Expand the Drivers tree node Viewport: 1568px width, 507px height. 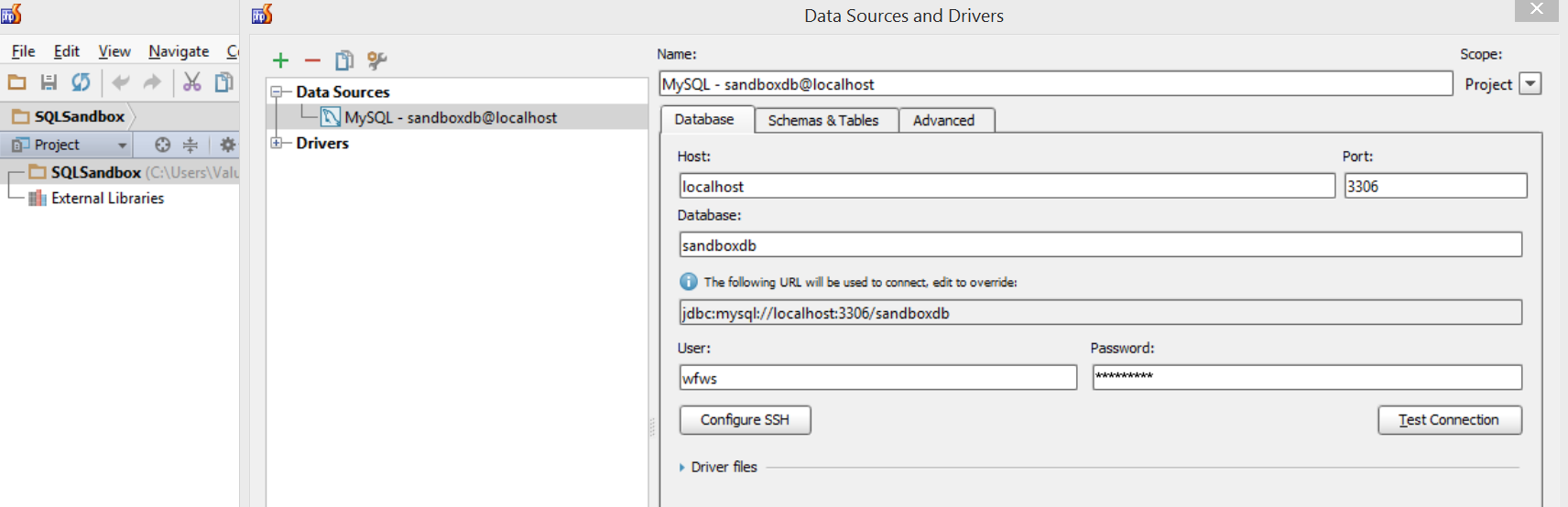tap(276, 143)
